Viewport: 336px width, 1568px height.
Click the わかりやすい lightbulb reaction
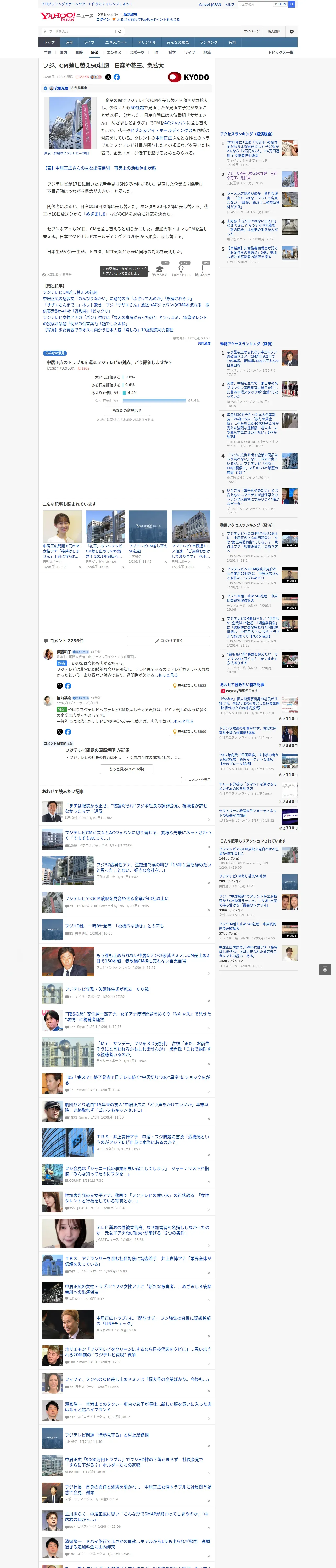click(x=181, y=270)
